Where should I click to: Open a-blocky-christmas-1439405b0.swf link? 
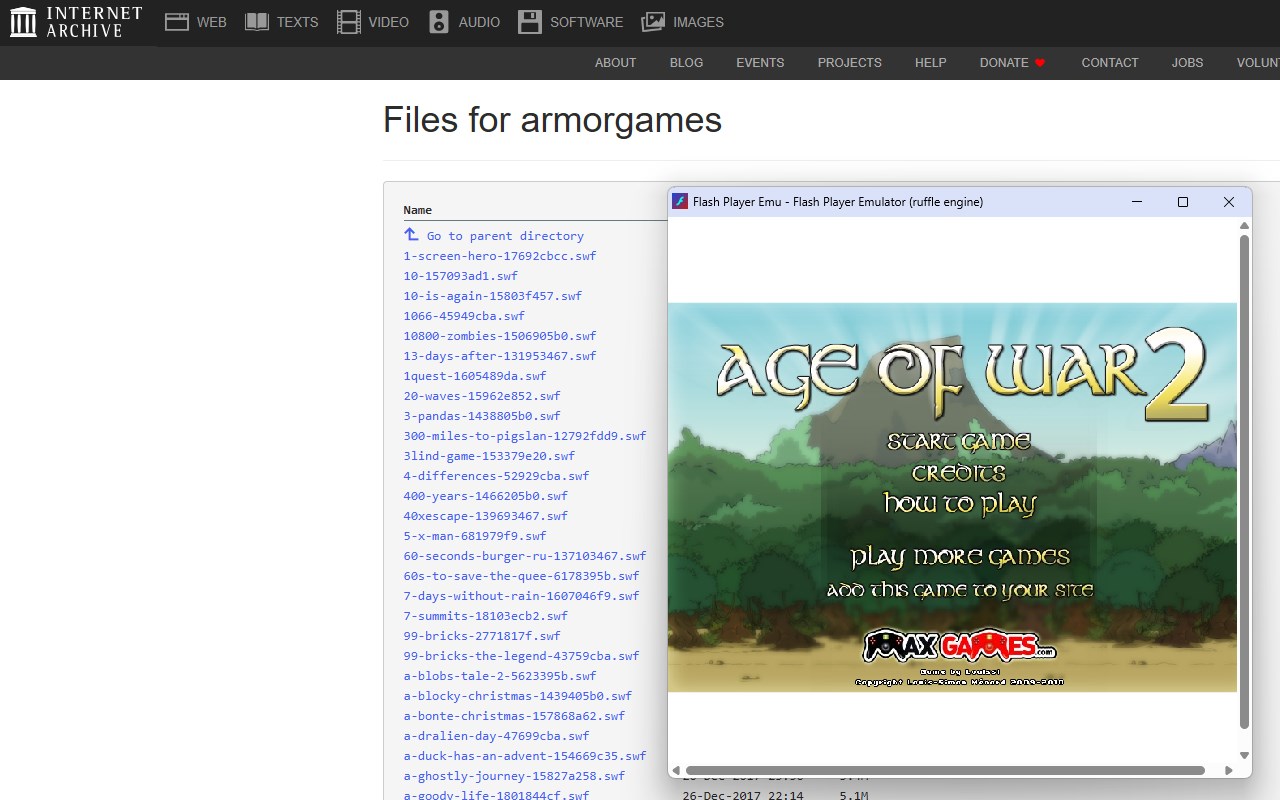518,696
